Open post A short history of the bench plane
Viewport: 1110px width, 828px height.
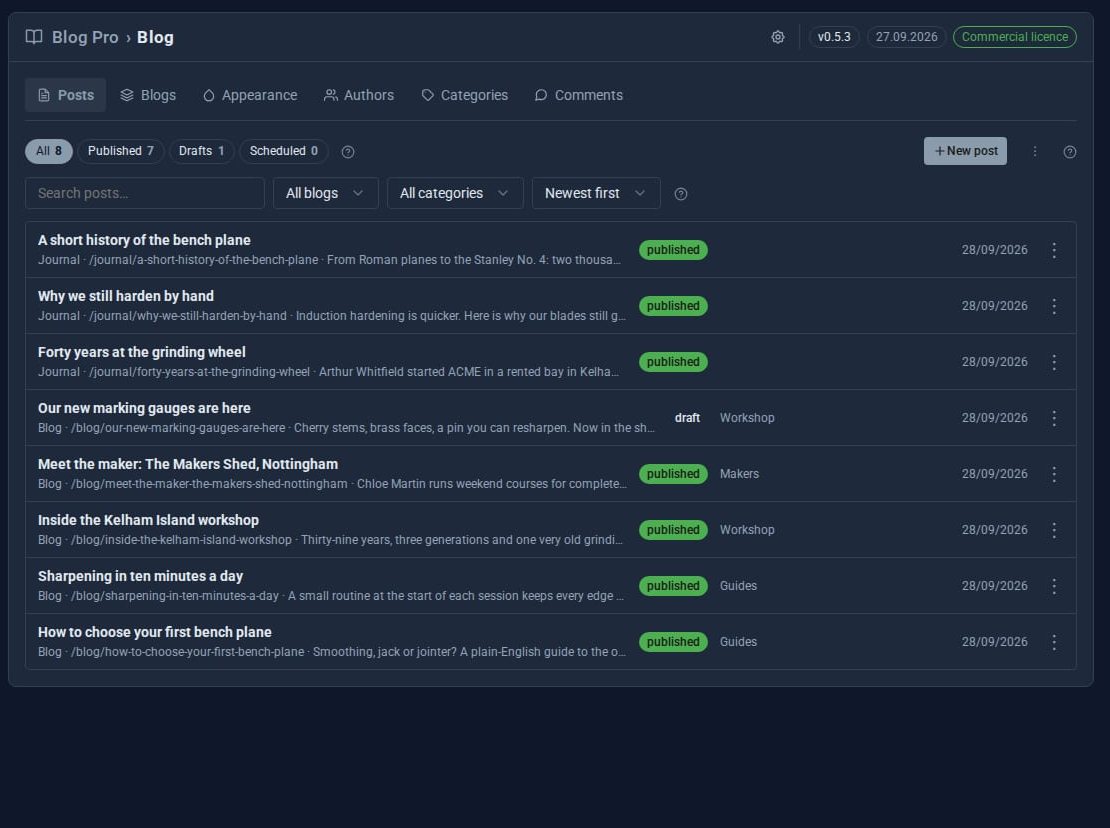click(144, 240)
